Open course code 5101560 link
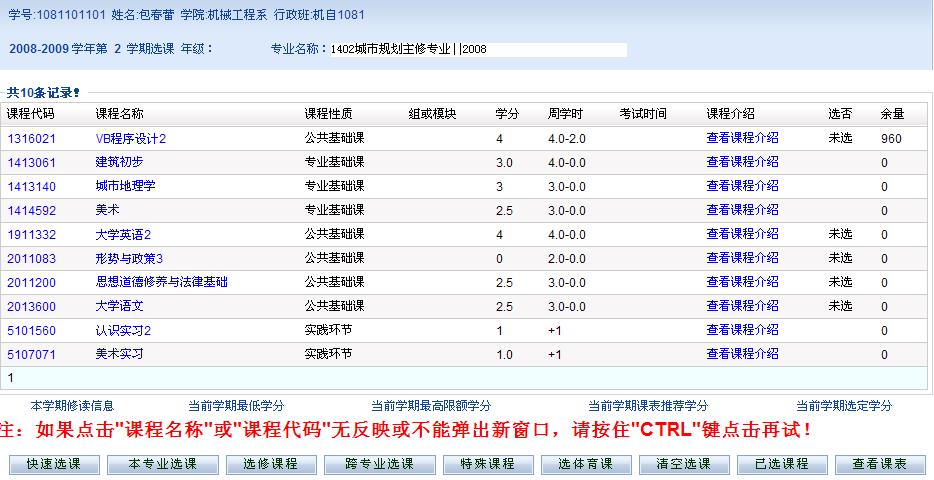The image size is (934, 480). pos(31,330)
